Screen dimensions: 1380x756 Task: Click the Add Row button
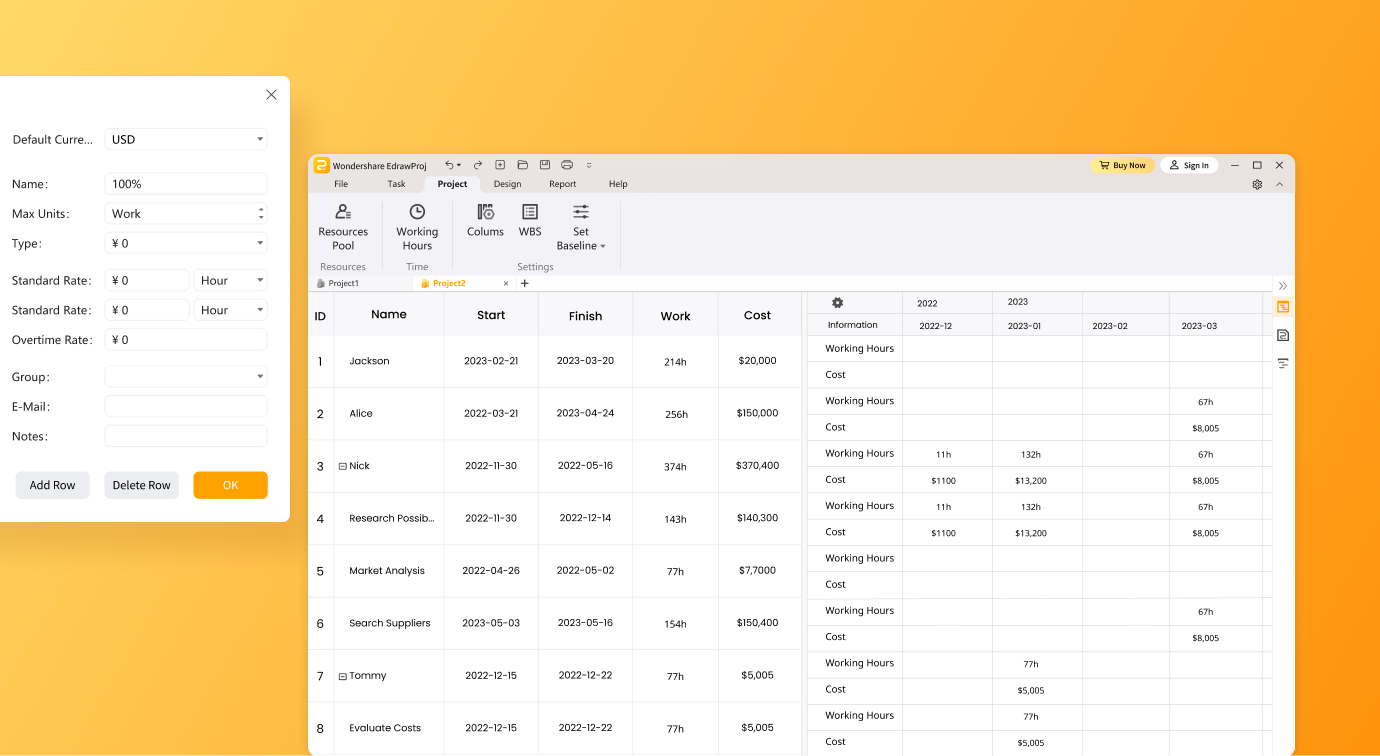point(52,485)
